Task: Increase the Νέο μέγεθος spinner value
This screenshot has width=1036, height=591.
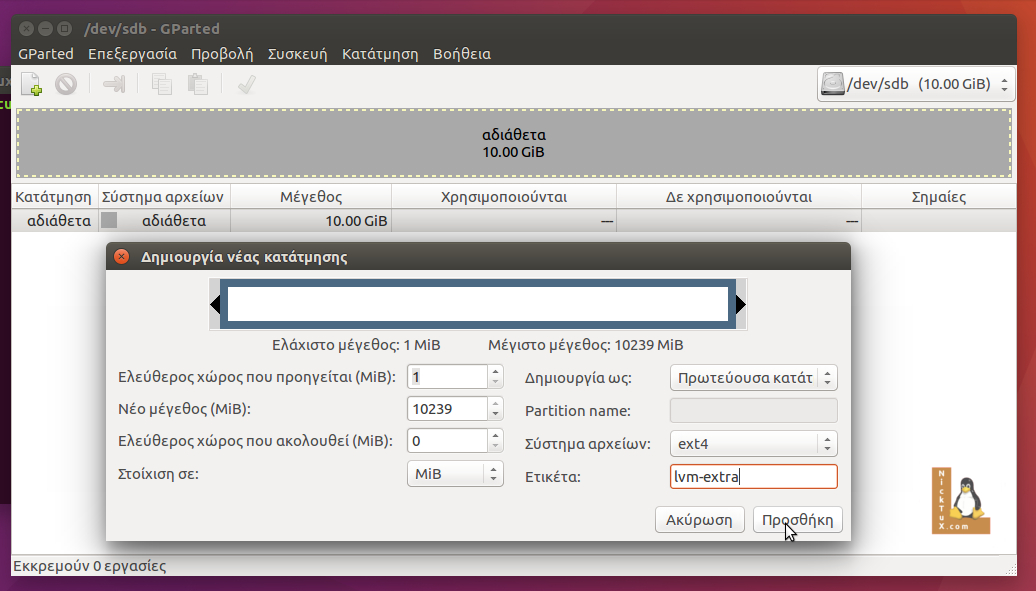Action: 495,403
